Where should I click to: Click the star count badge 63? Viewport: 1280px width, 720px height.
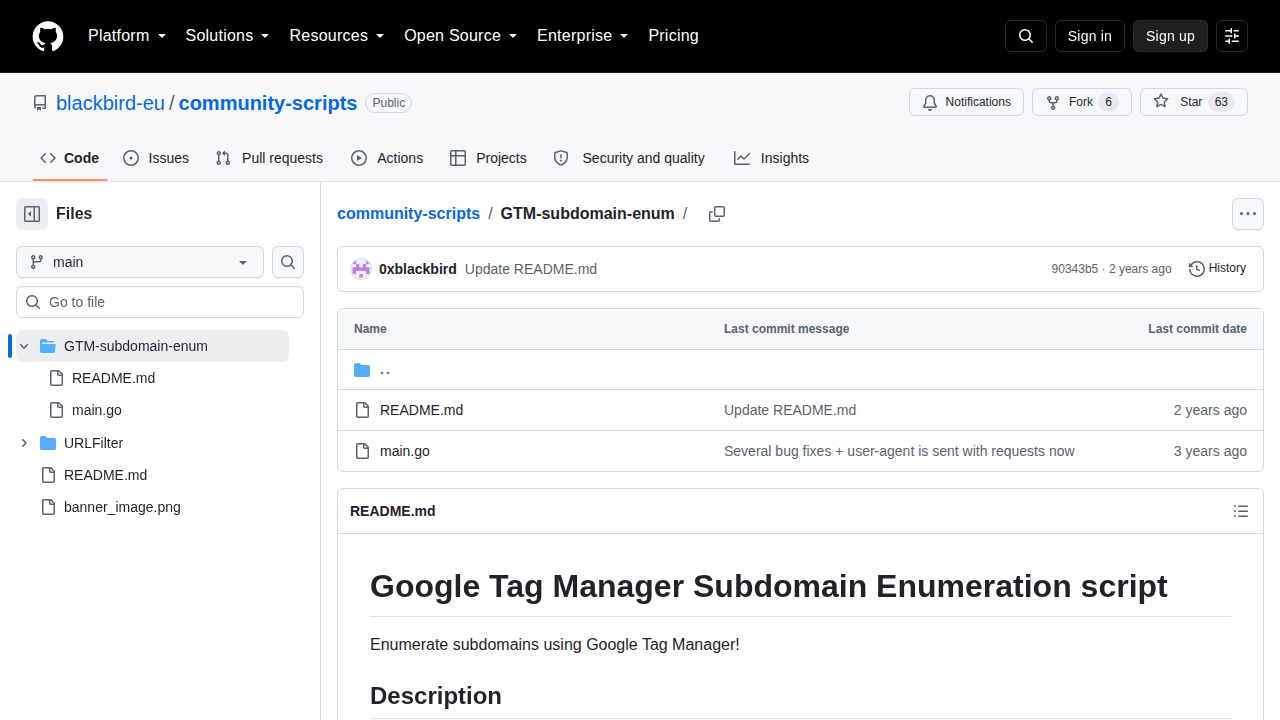click(x=1221, y=102)
